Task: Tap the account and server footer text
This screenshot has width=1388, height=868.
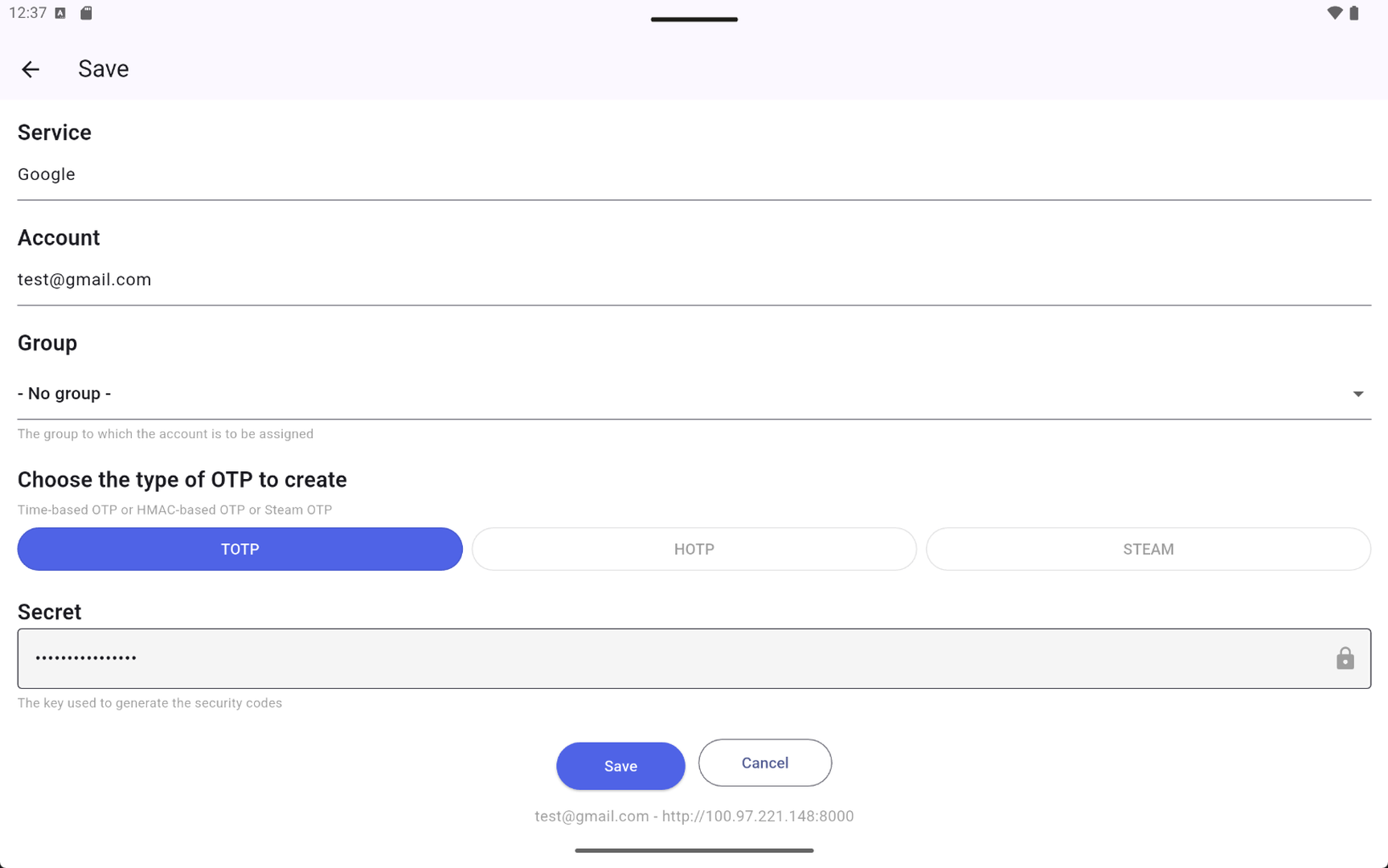Action: pyautogui.click(x=694, y=816)
